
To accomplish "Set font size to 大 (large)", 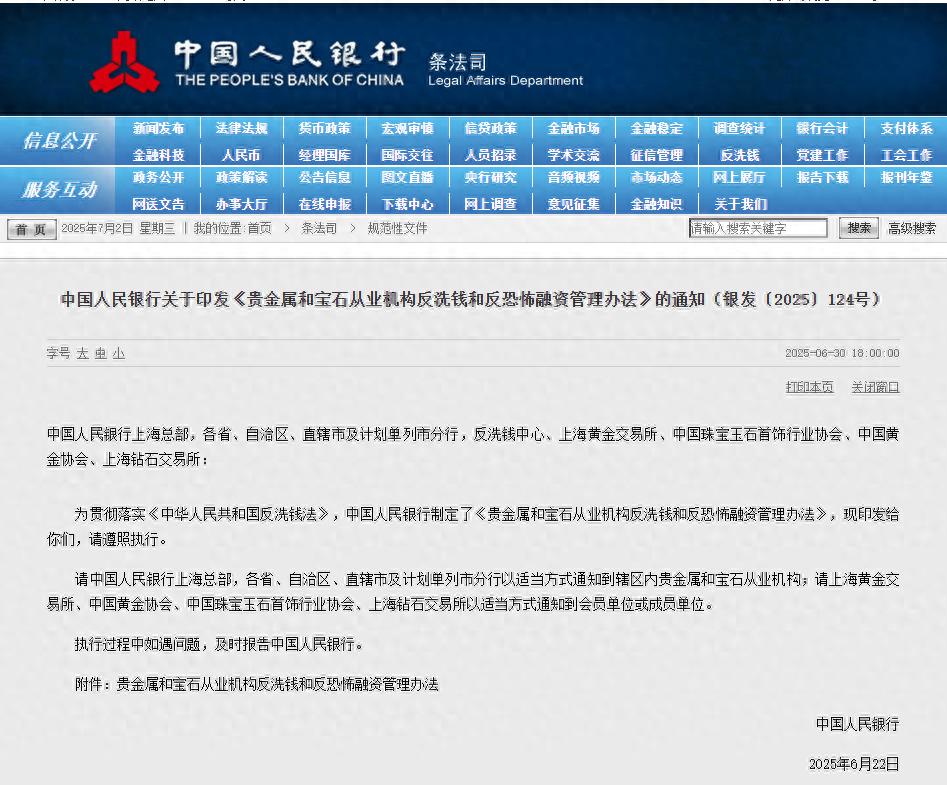I will [83, 353].
